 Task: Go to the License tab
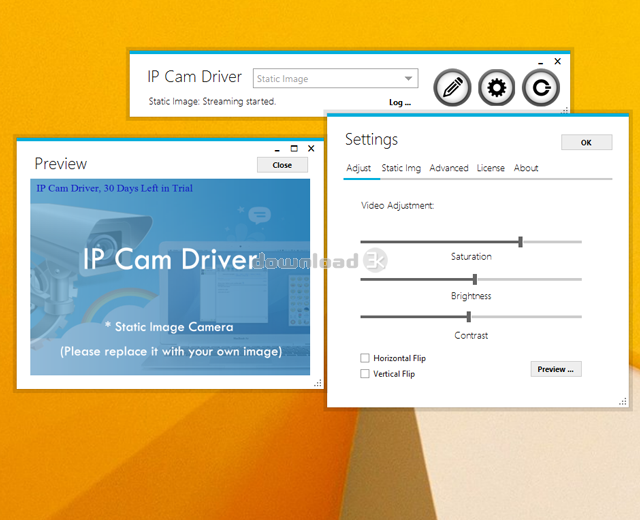[x=491, y=168]
